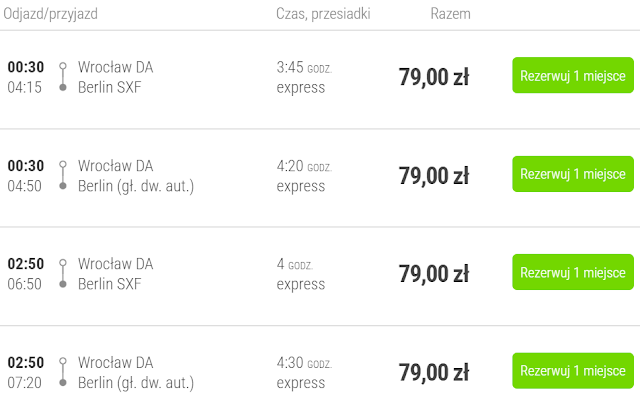Viewport: 640px width, 417px height.
Task: Click the Razem column header
Action: (x=450, y=14)
